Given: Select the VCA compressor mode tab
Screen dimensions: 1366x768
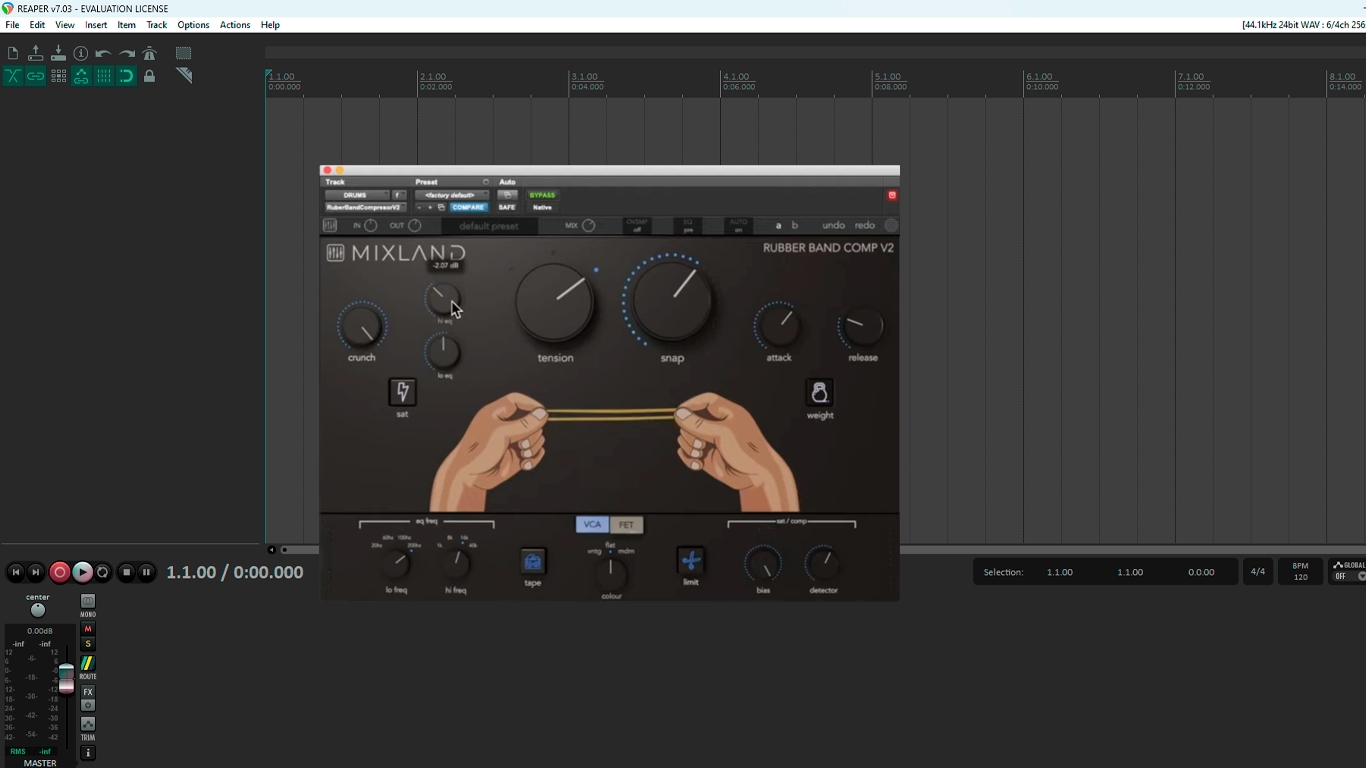Looking at the screenshot, I should pos(593,525).
